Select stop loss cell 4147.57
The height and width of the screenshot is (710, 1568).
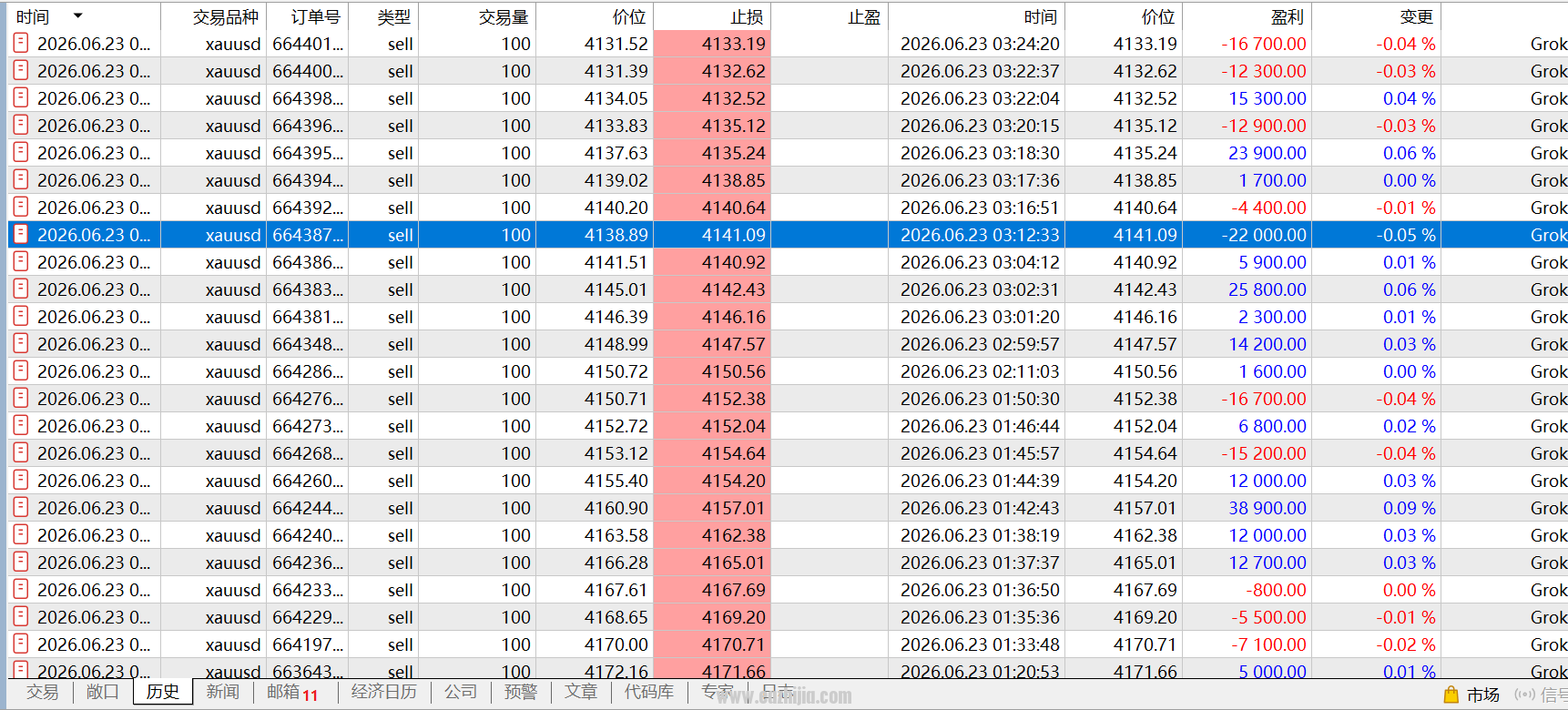[712, 344]
